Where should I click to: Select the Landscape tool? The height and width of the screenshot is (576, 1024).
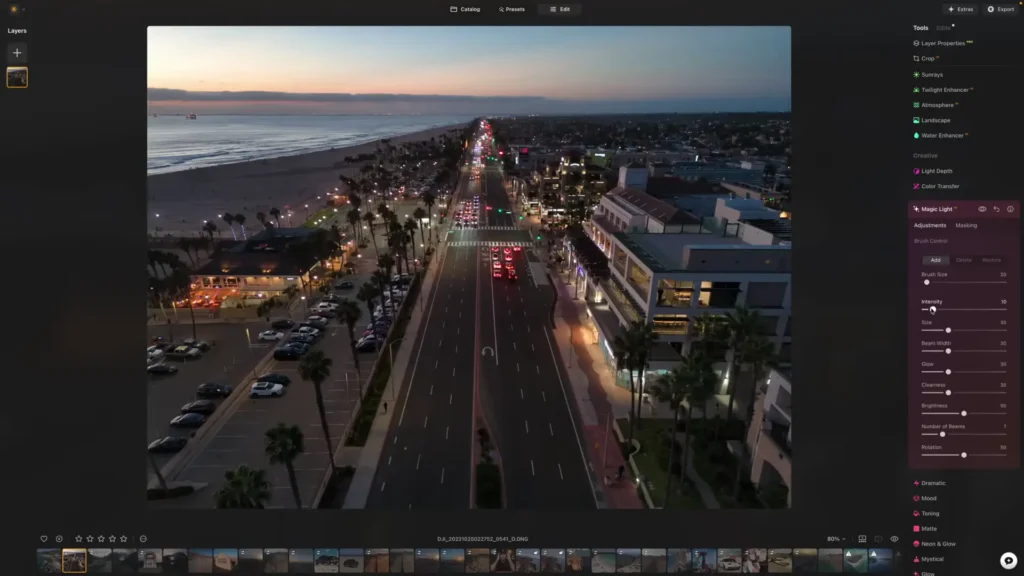pyautogui.click(x=937, y=120)
